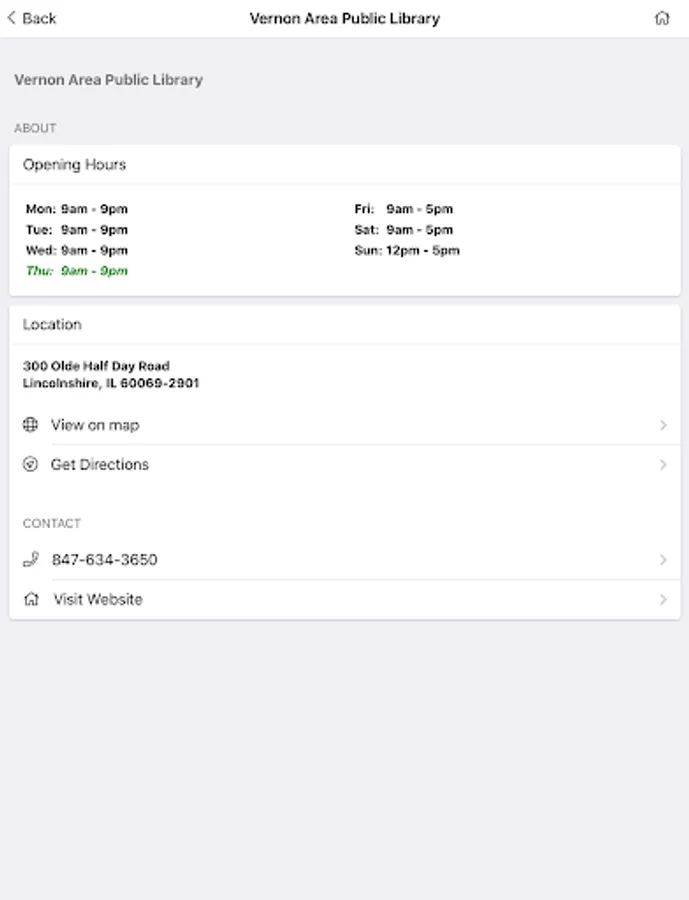Viewport: 689px width, 900px height.
Task: Tap the Opening Hours section header
Action: (75, 165)
